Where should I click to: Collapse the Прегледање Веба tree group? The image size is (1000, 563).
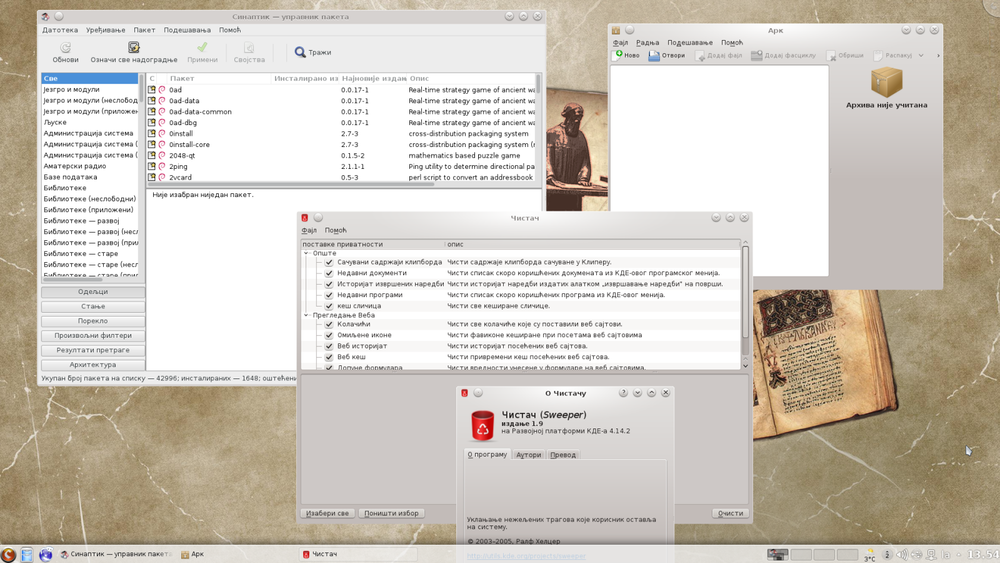tap(306, 315)
